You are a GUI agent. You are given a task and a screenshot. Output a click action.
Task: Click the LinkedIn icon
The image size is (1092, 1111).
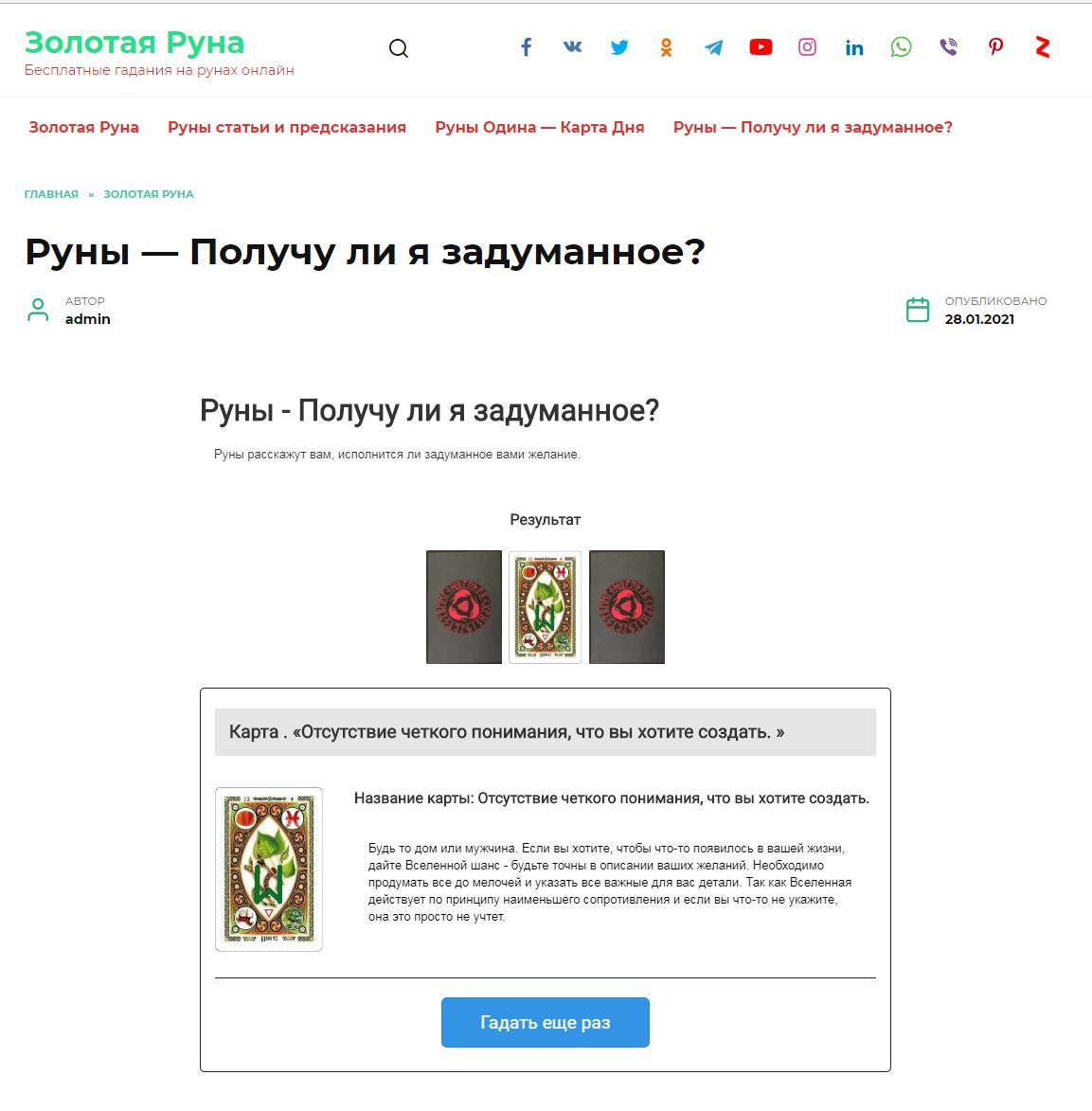[x=854, y=47]
